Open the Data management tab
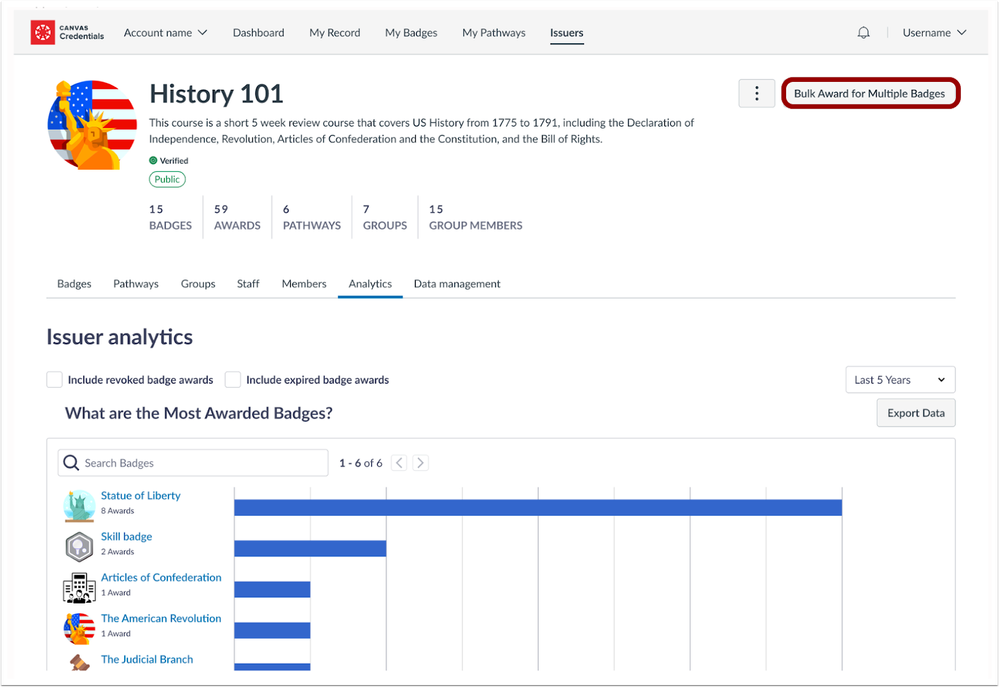The height and width of the screenshot is (687, 999). tap(457, 284)
